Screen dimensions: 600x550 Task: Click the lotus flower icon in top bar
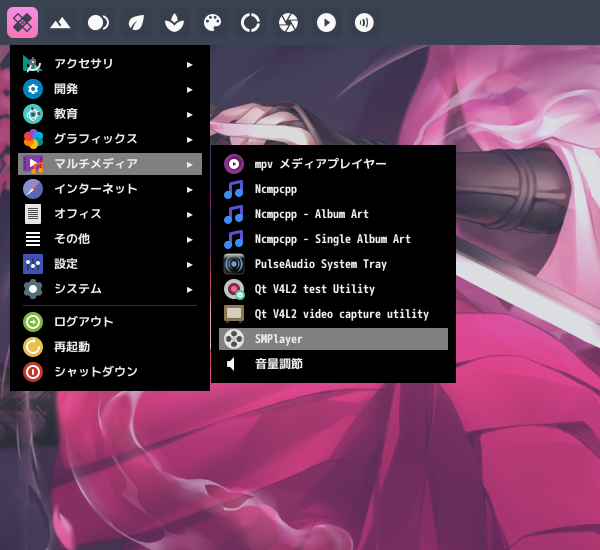pyautogui.click(x=174, y=23)
